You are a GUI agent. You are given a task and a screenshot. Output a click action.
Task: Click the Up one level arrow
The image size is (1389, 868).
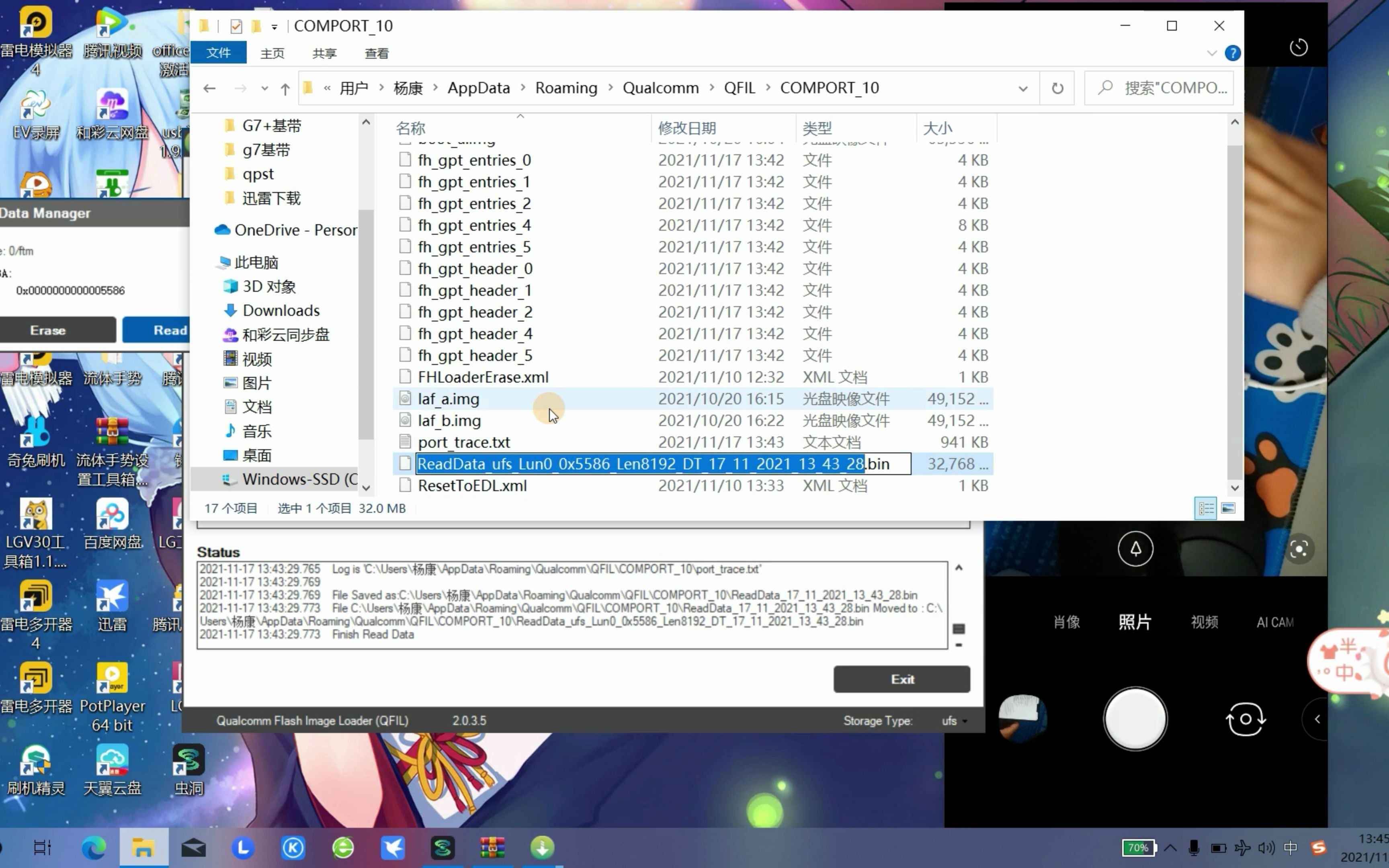pos(285,88)
